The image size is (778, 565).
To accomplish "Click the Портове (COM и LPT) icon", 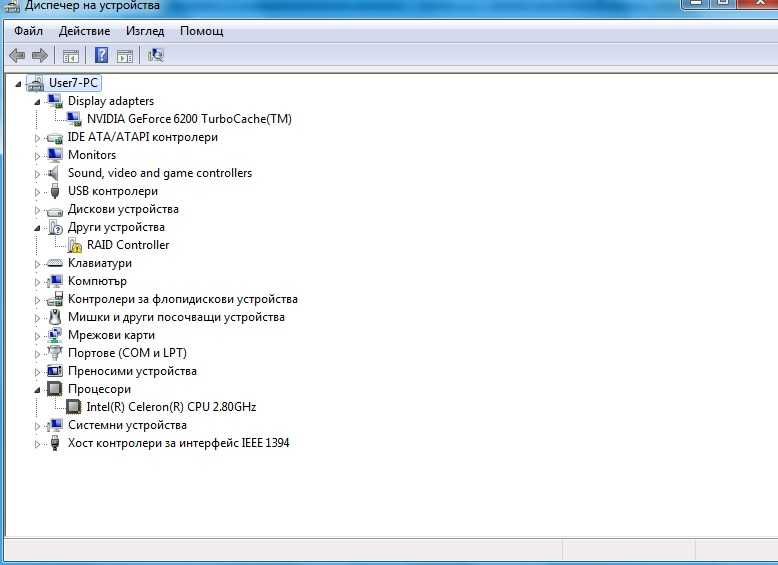I will [55, 353].
